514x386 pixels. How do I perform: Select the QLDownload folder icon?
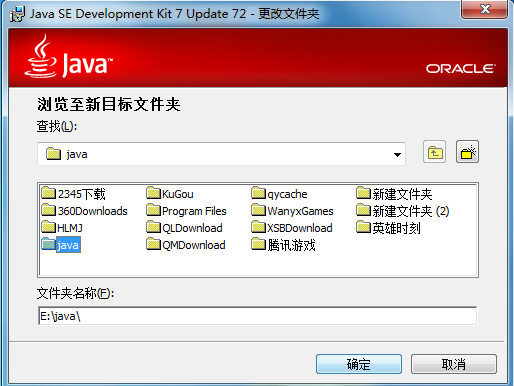click(x=154, y=227)
